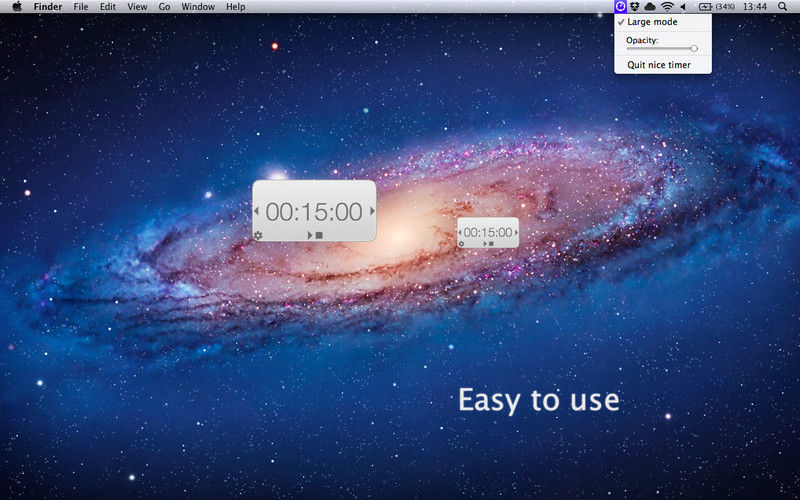Click the 00:15:00 display on large timer
The height and width of the screenshot is (500, 800).
pos(314,212)
